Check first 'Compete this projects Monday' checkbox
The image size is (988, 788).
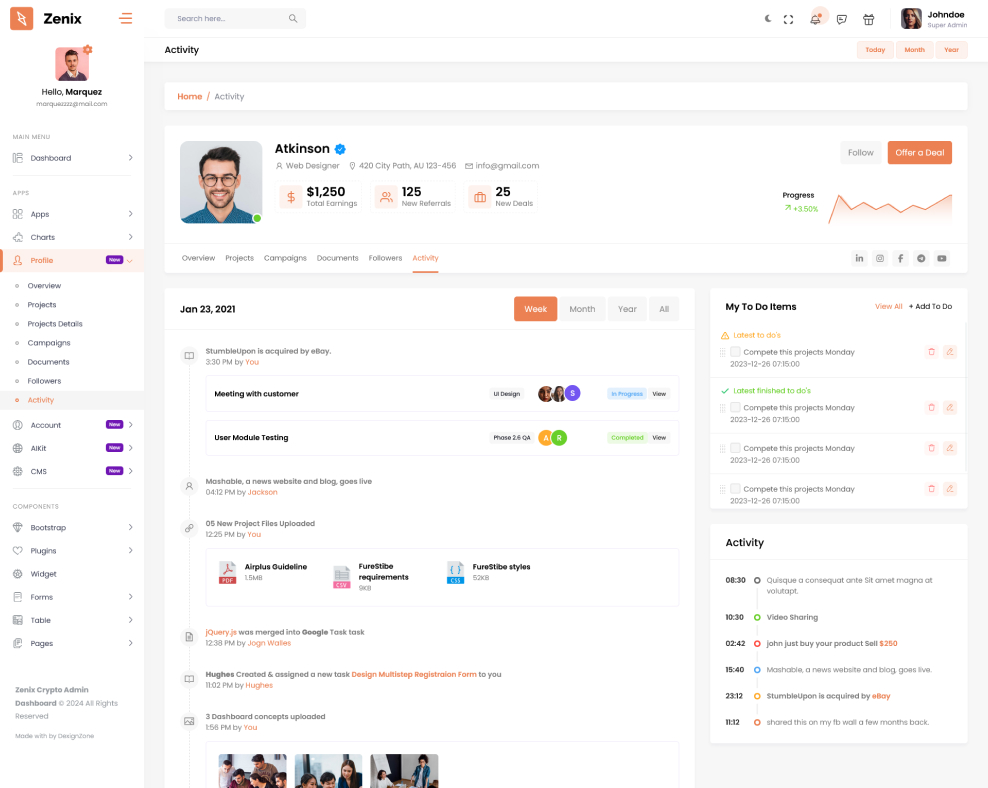(x=735, y=352)
